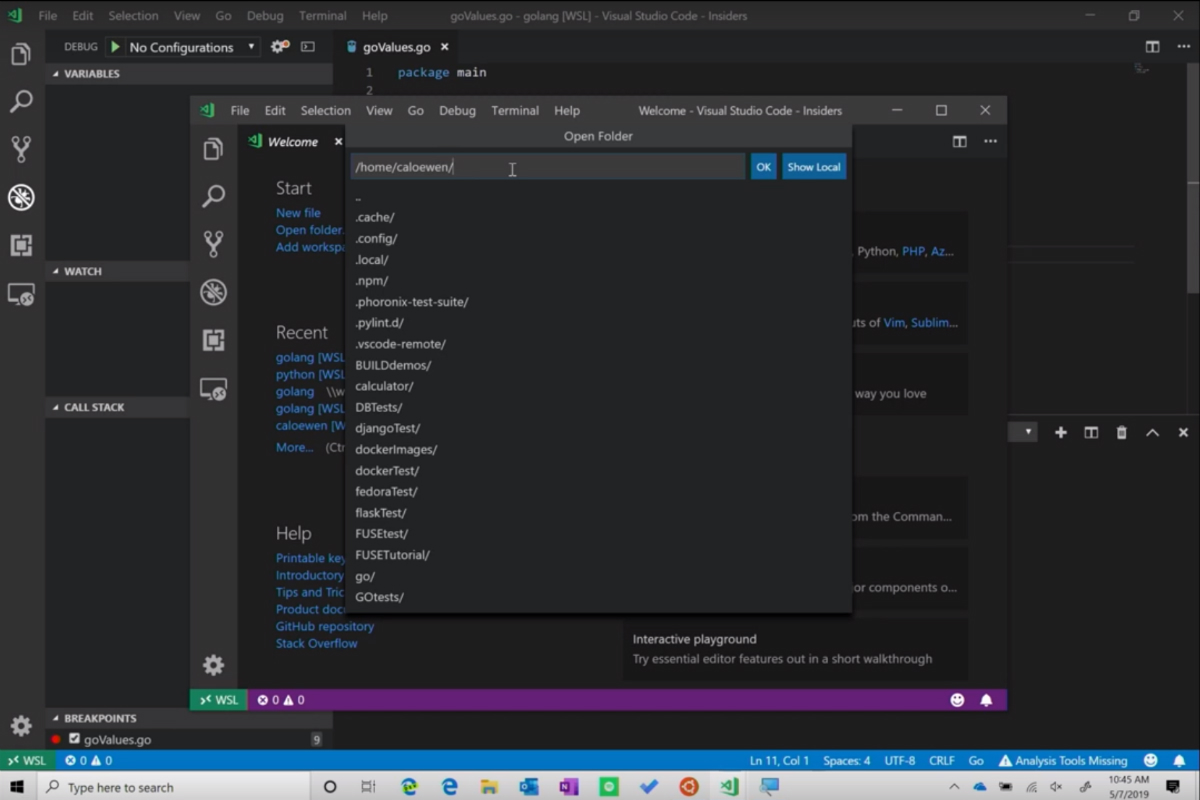The height and width of the screenshot is (800, 1200).
Task: Select the Welcome tab
Action: click(293, 142)
